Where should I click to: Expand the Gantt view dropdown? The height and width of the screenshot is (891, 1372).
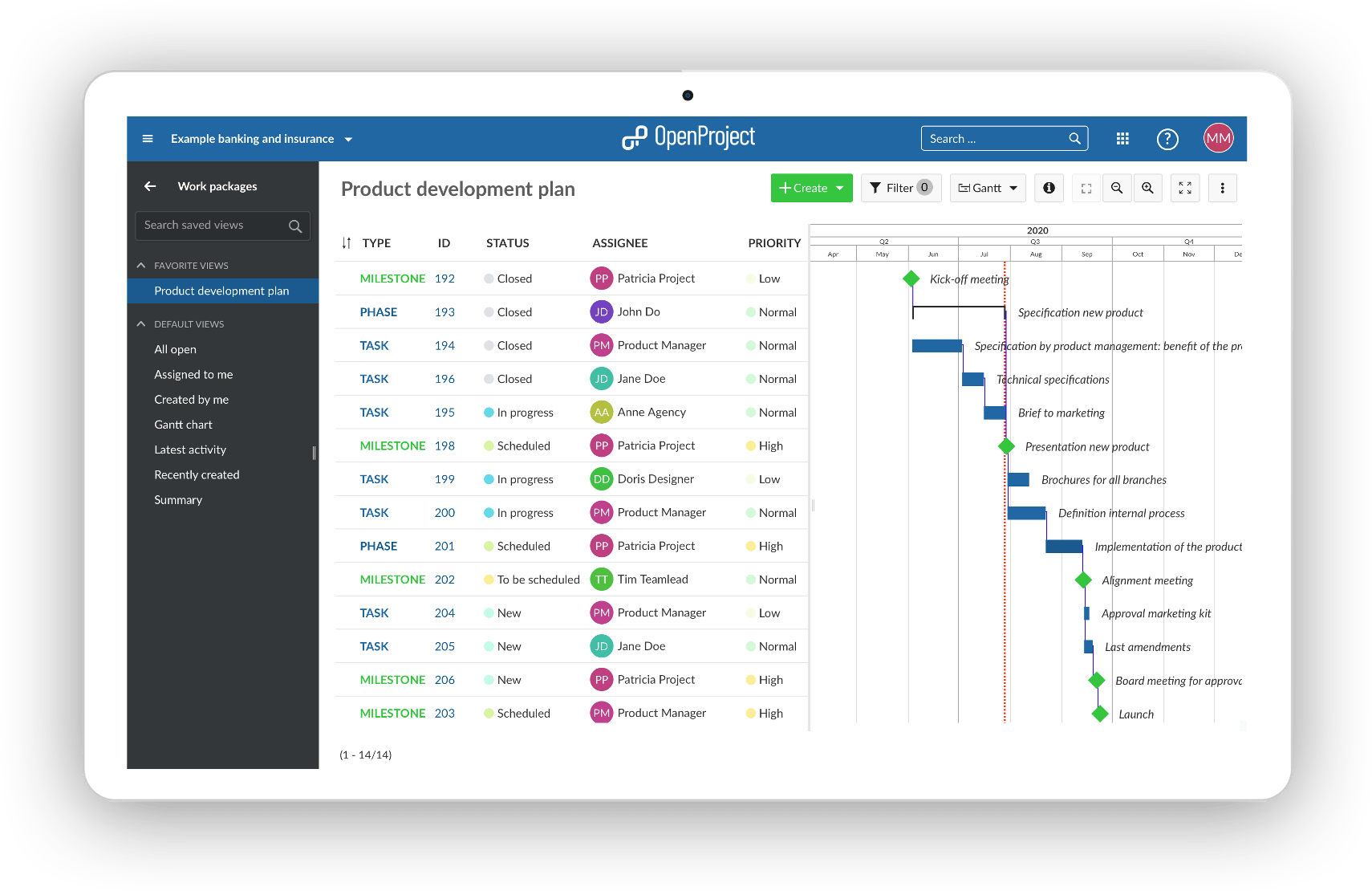(x=988, y=188)
